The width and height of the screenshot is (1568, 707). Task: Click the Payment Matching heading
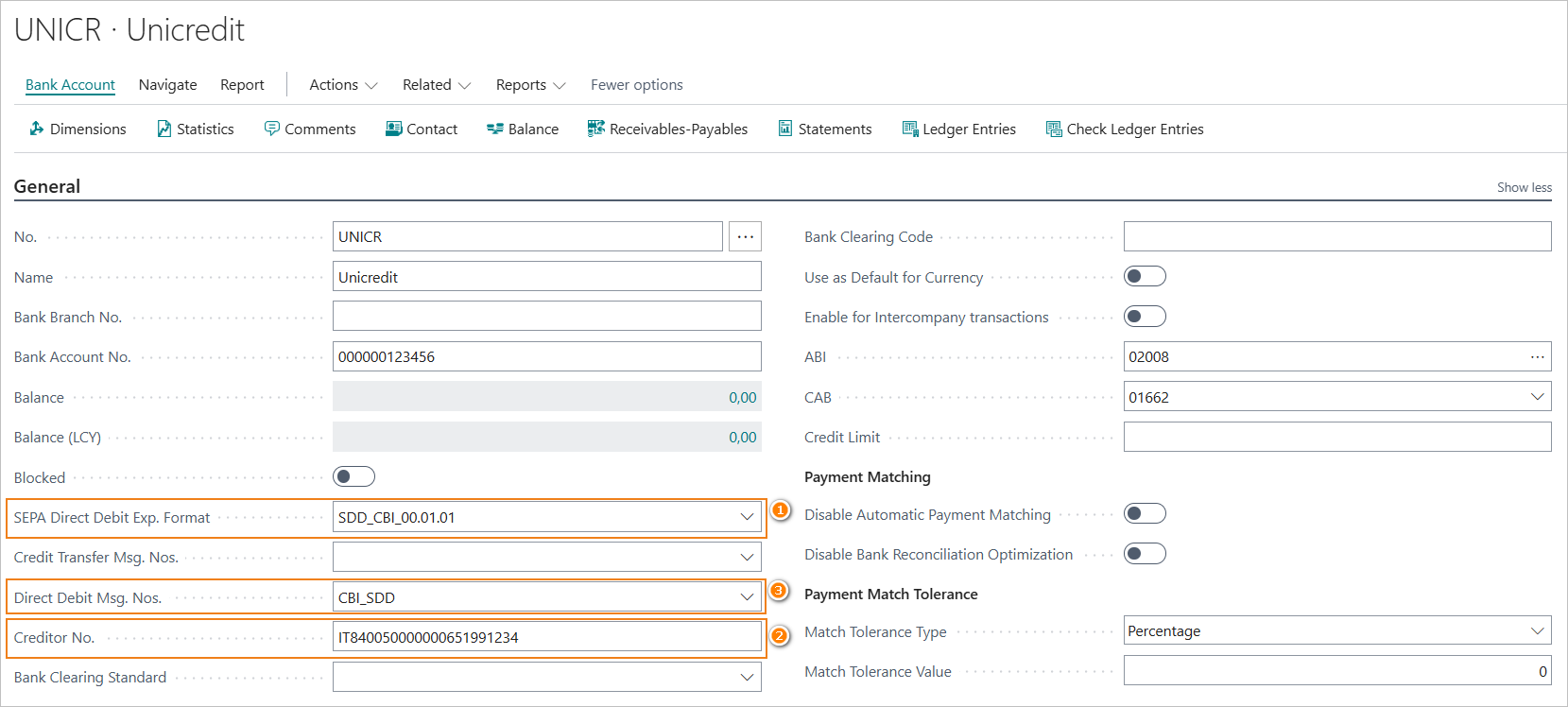tap(867, 477)
